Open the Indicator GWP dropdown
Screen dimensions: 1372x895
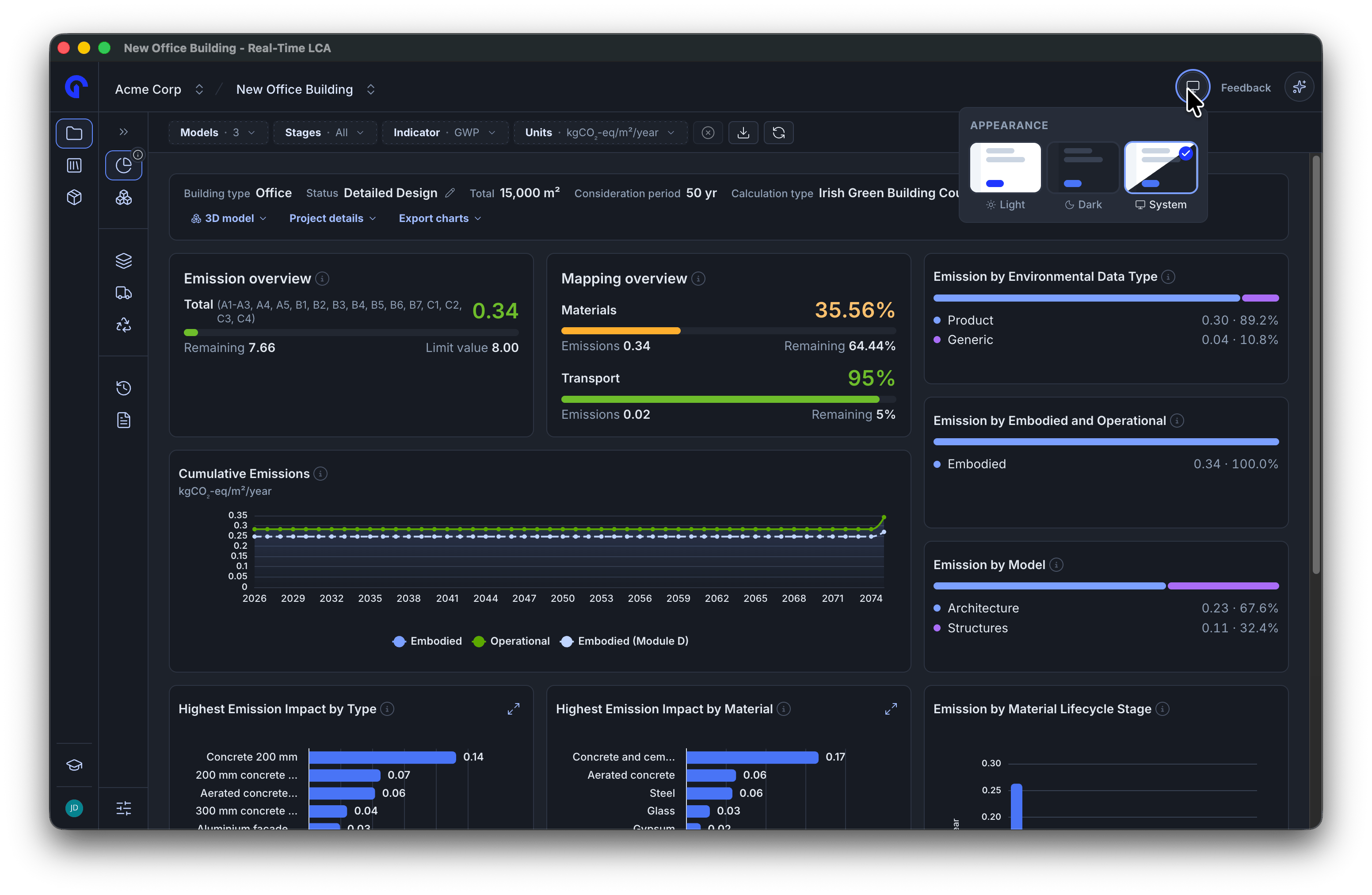[x=445, y=133]
